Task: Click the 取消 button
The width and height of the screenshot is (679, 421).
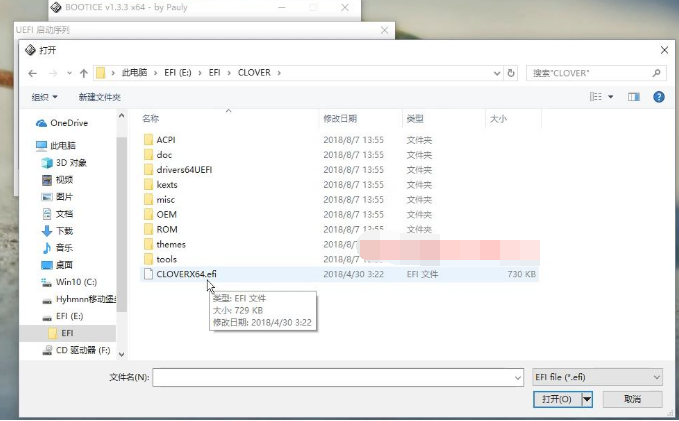Action: point(631,399)
